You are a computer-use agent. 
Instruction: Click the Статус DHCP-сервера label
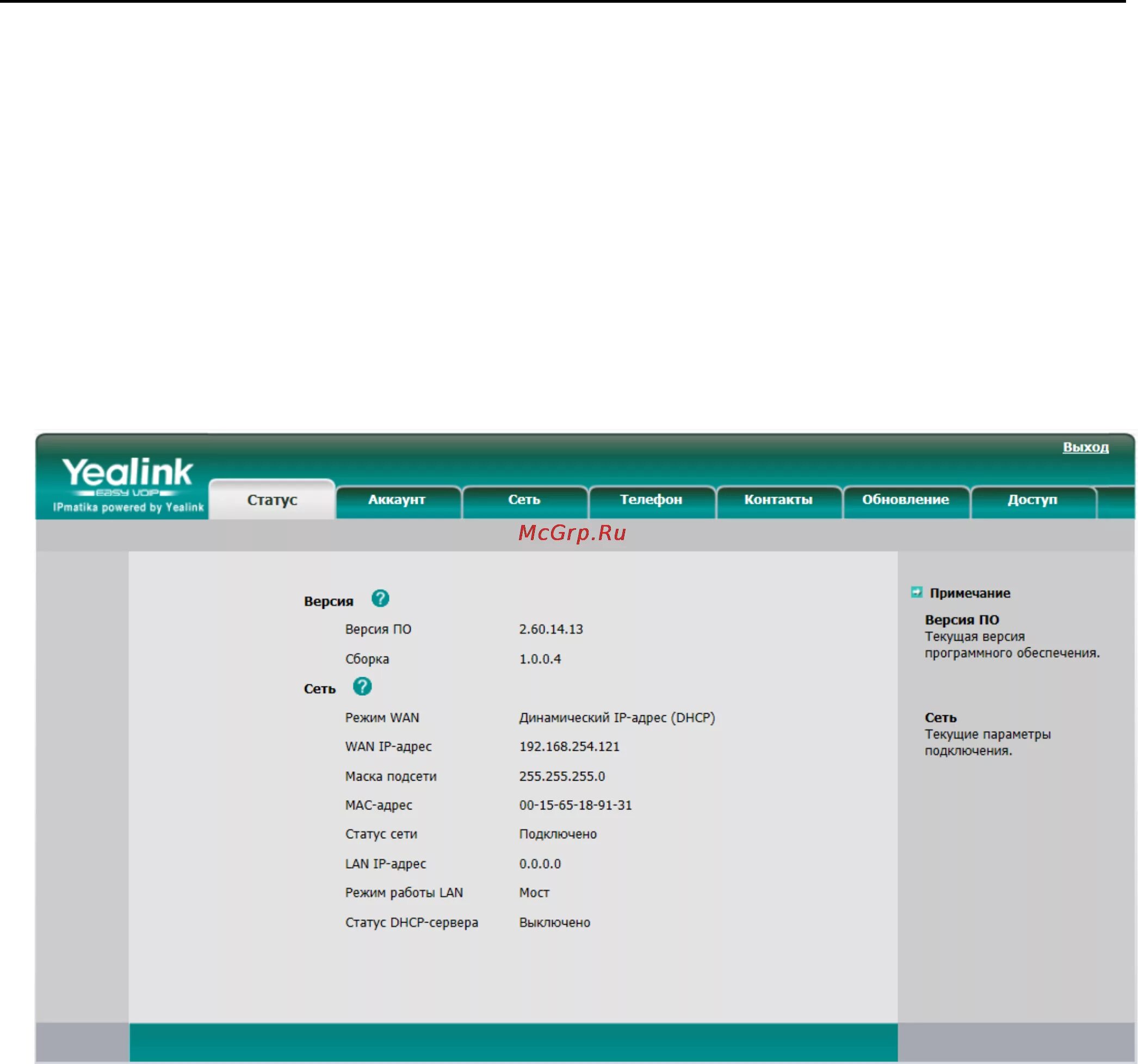(411, 923)
